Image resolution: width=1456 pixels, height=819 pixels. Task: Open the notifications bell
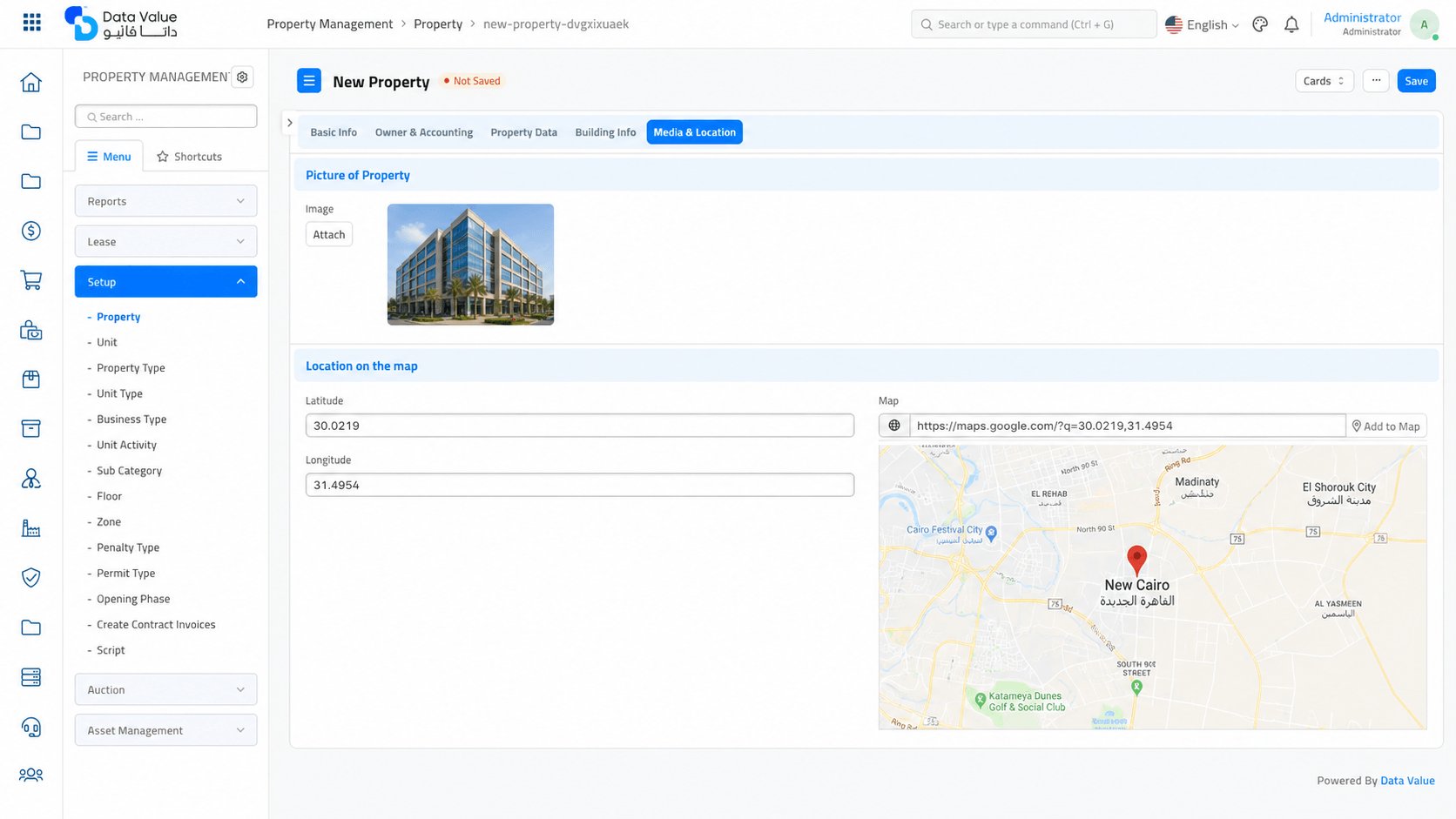[1291, 24]
